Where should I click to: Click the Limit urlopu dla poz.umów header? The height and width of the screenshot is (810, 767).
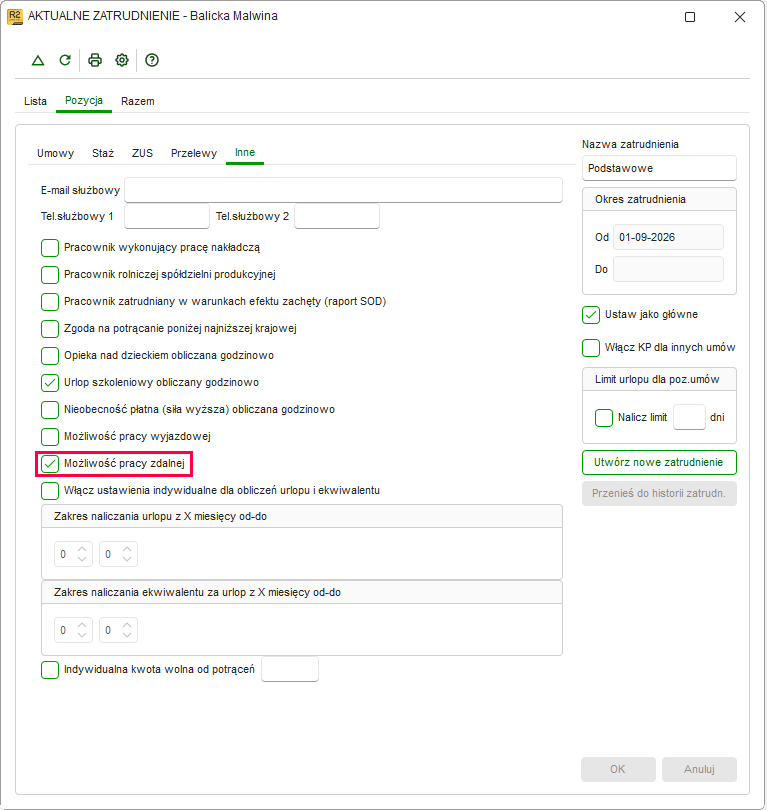pyautogui.click(x=659, y=380)
